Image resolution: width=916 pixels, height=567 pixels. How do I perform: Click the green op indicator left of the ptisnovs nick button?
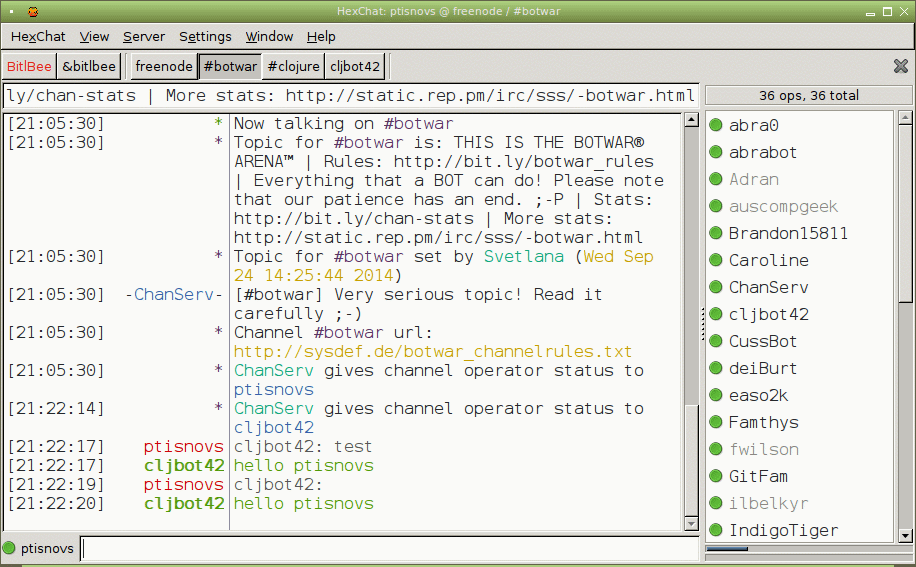click(9, 548)
